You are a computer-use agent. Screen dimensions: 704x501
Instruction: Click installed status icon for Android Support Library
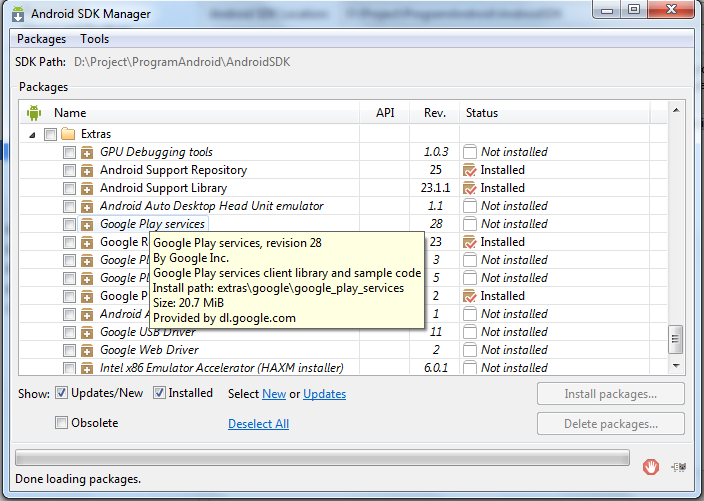(x=470, y=189)
